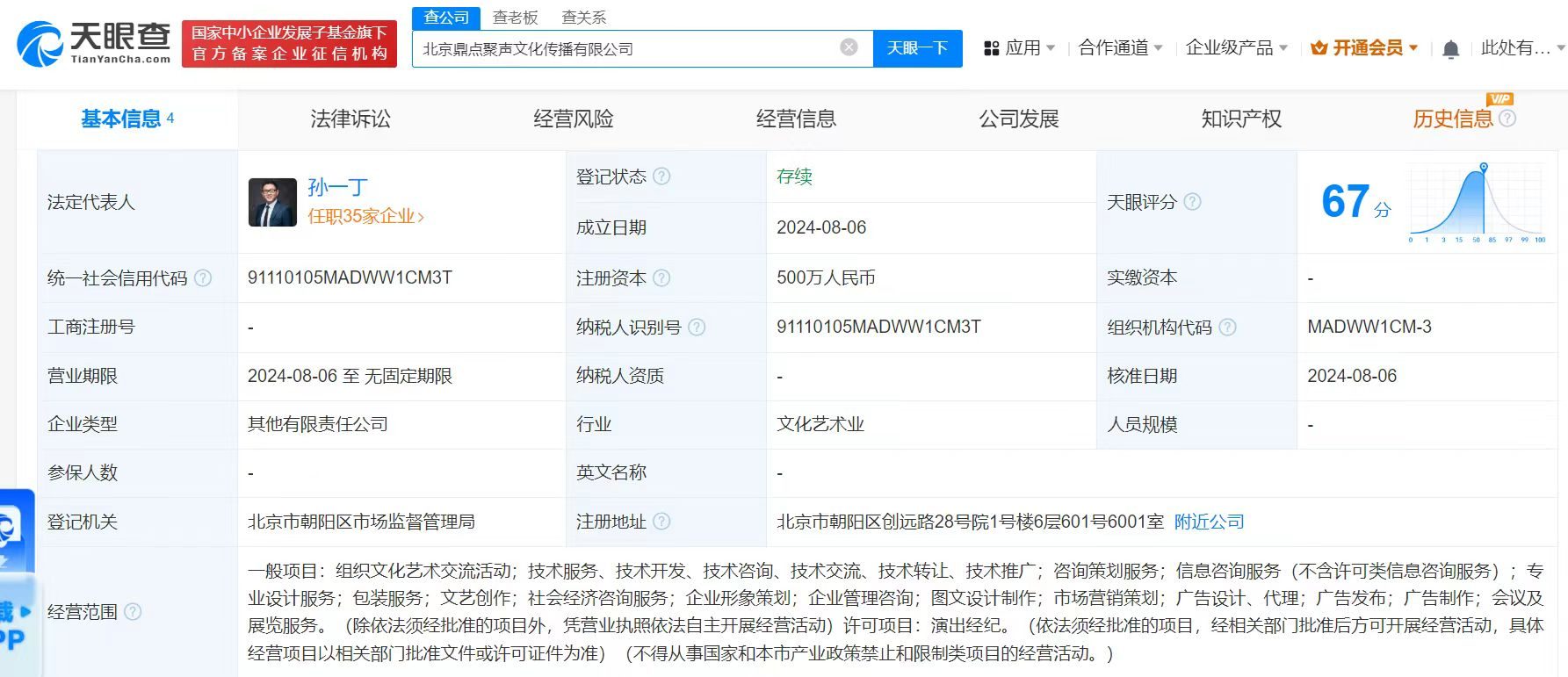Select the 历史信息 VIP tab

tap(1453, 119)
